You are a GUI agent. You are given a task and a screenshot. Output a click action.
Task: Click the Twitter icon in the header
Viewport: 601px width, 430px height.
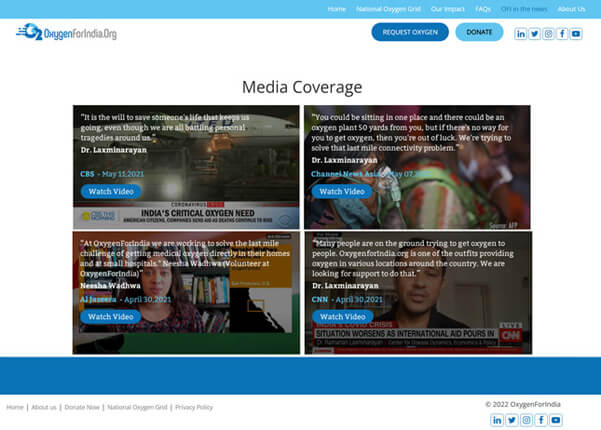pyautogui.click(x=535, y=33)
